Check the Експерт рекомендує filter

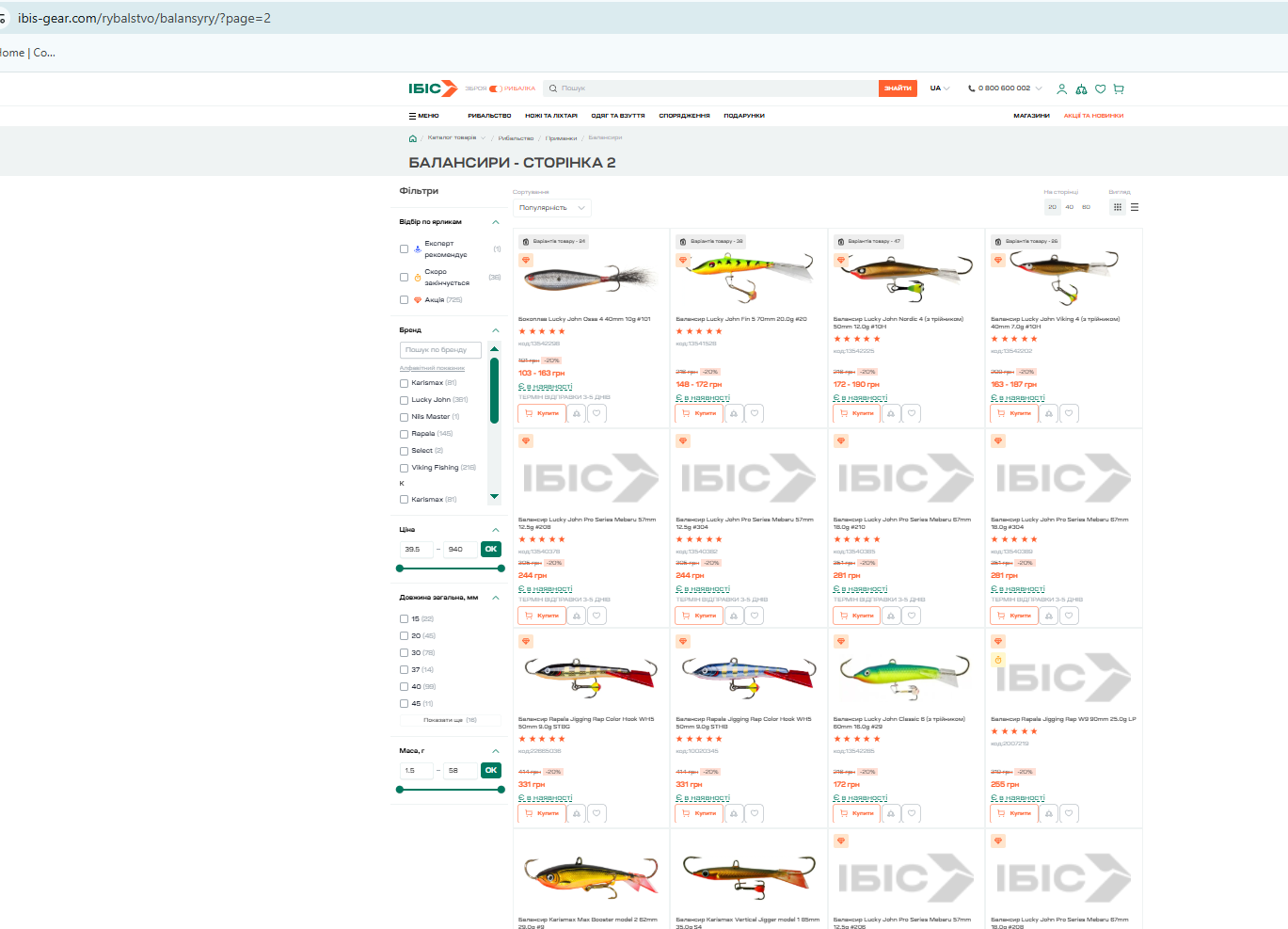click(404, 249)
